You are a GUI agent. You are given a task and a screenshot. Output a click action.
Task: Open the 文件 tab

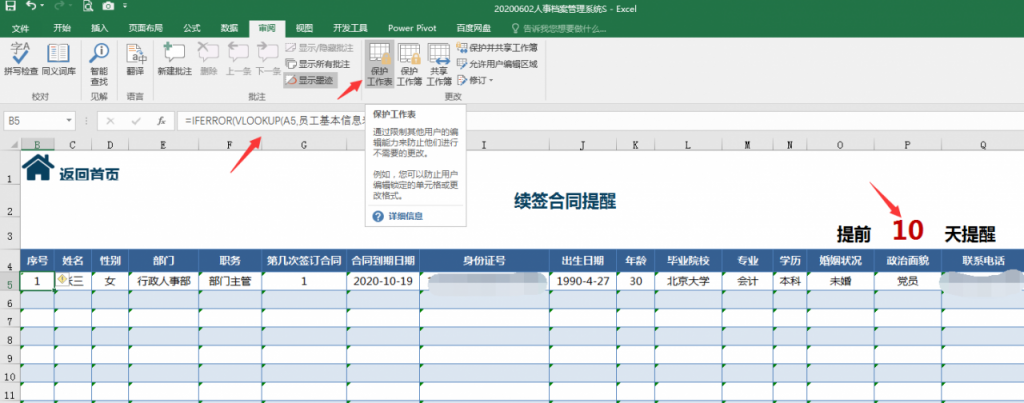point(20,29)
